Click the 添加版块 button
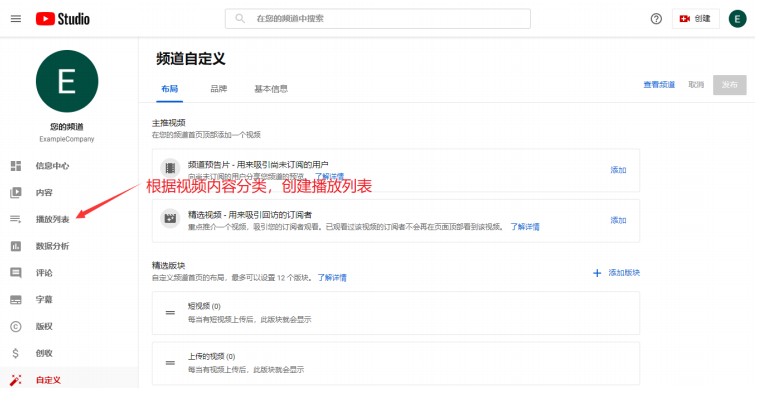 click(x=616, y=273)
